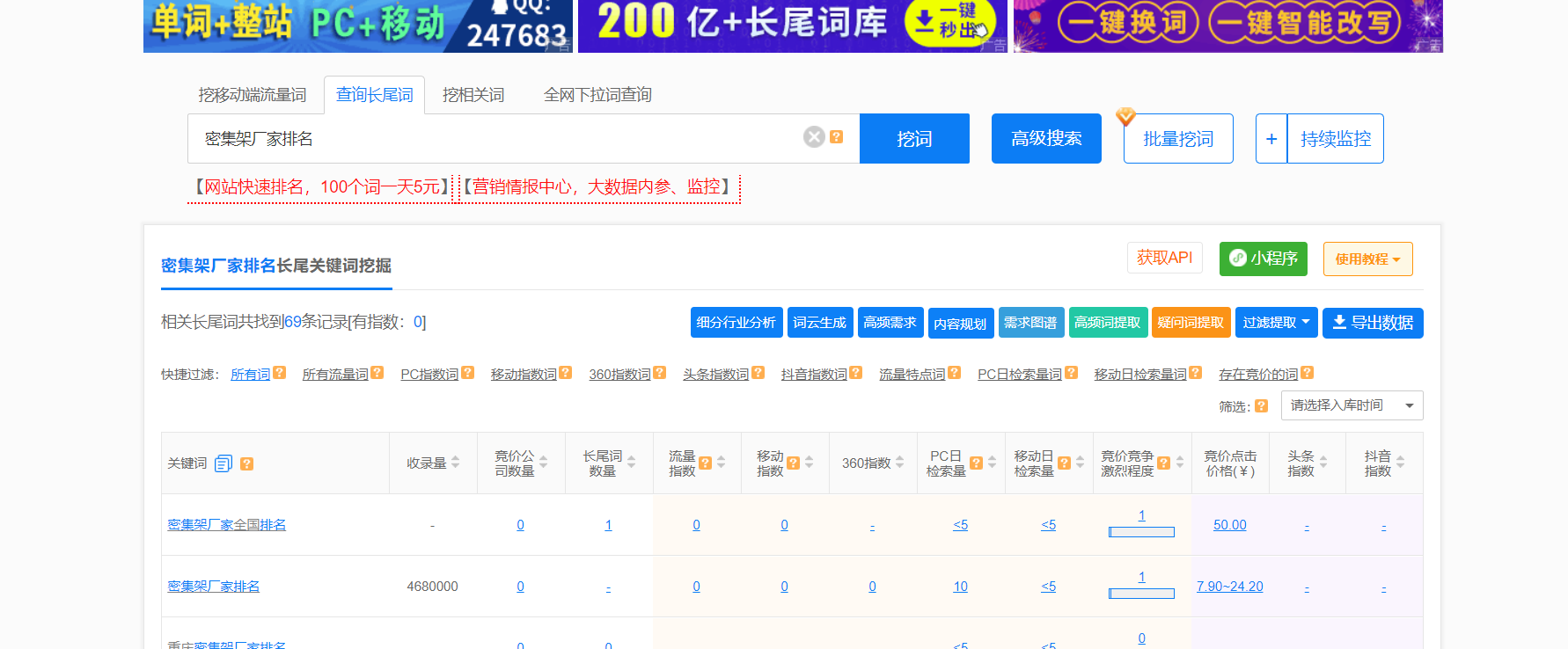Open 高级搜索 advanced search

point(1046,138)
